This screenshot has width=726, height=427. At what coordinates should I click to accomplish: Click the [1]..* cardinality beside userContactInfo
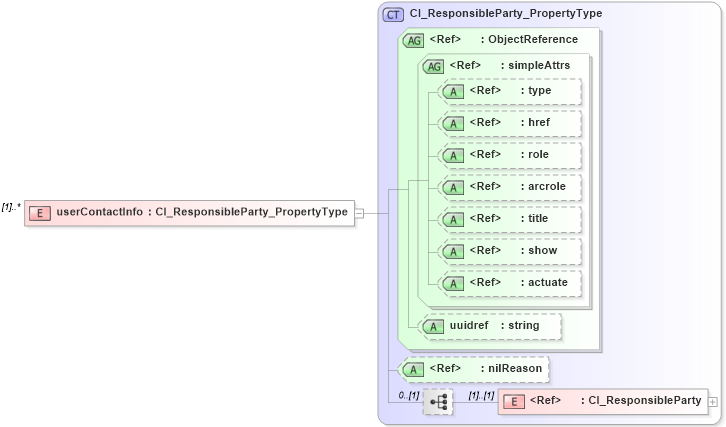pyautogui.click(x=11, y=207)
